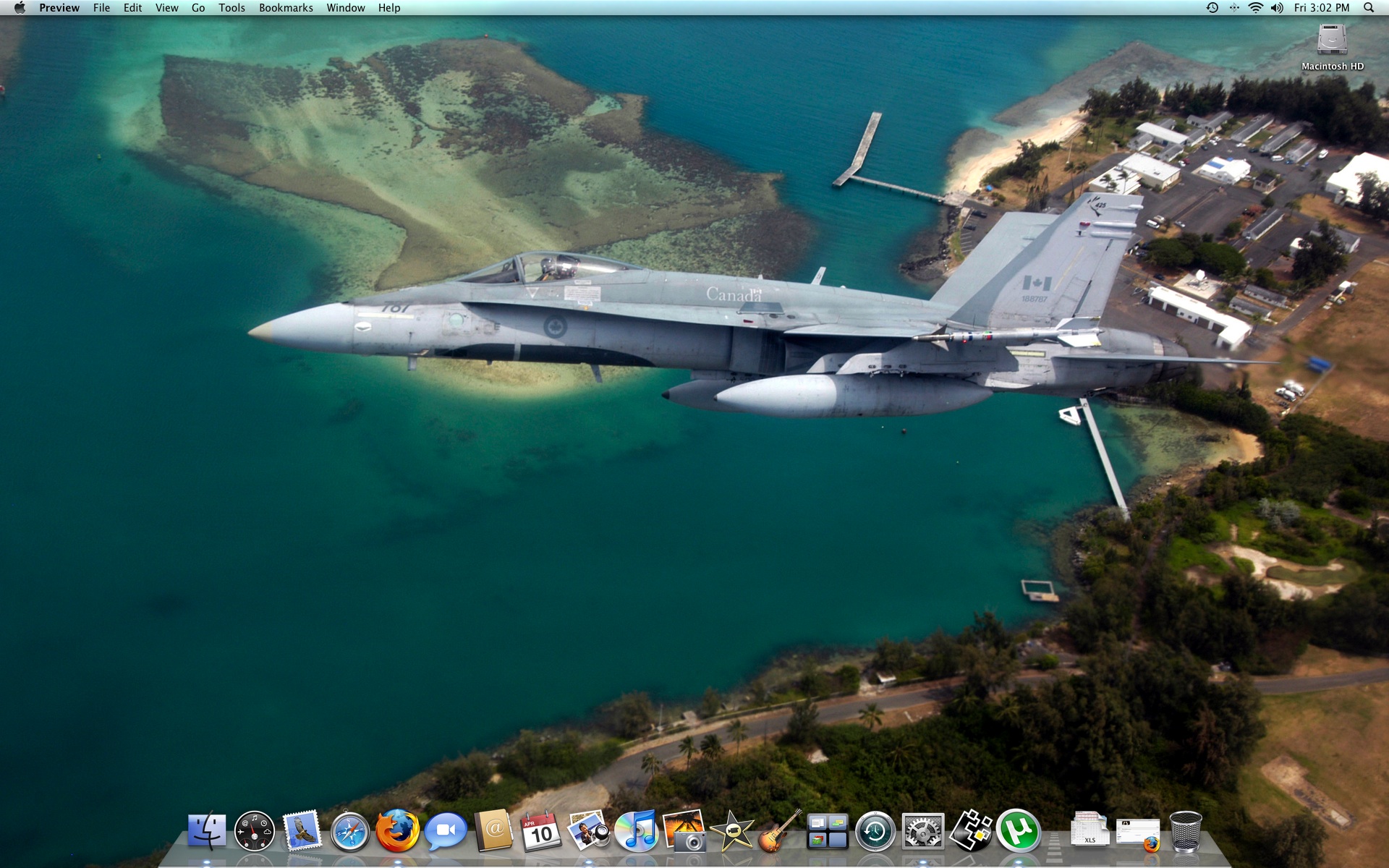Open the Wi-Fi status menu
The height and width of the screenshot is (868, 1389).
tap(1256, 8)
